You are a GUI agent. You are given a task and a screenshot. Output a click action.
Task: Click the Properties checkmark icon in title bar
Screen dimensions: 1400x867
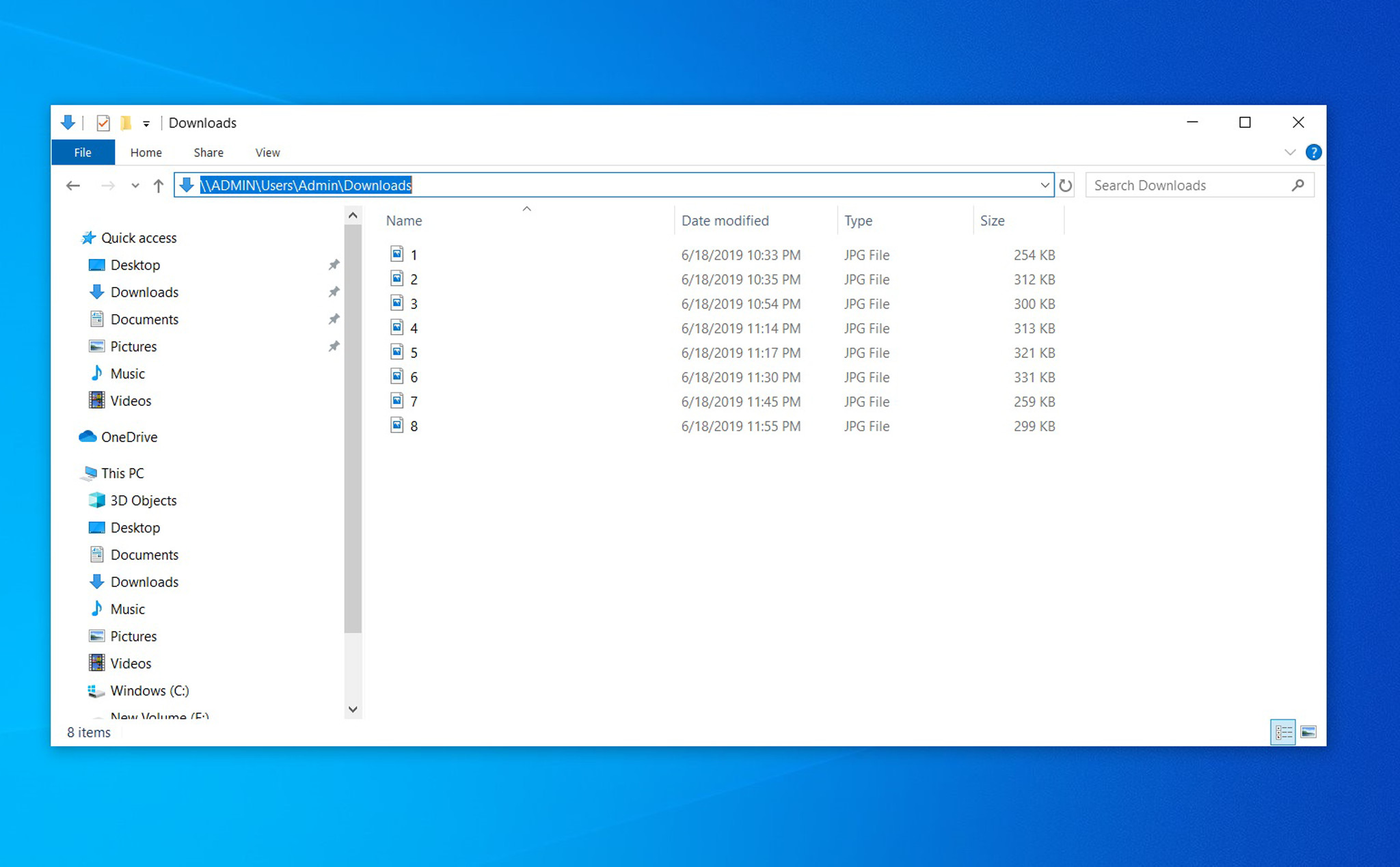tap(103, 123)
